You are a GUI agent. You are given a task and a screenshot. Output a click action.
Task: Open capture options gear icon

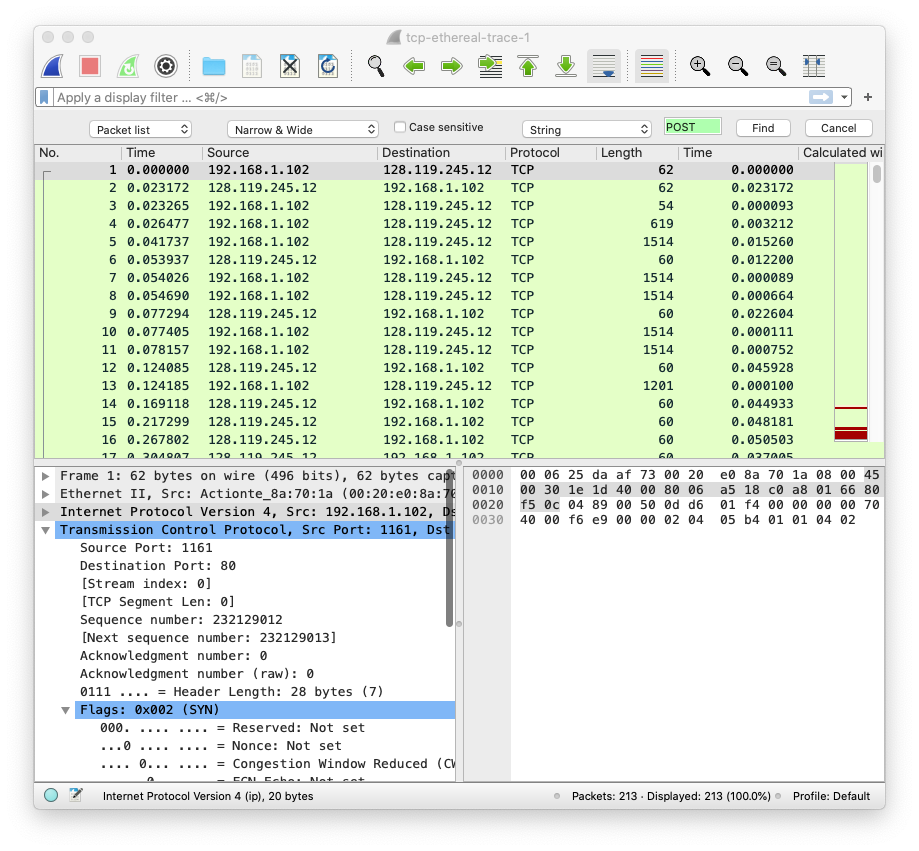pos(166,66)
